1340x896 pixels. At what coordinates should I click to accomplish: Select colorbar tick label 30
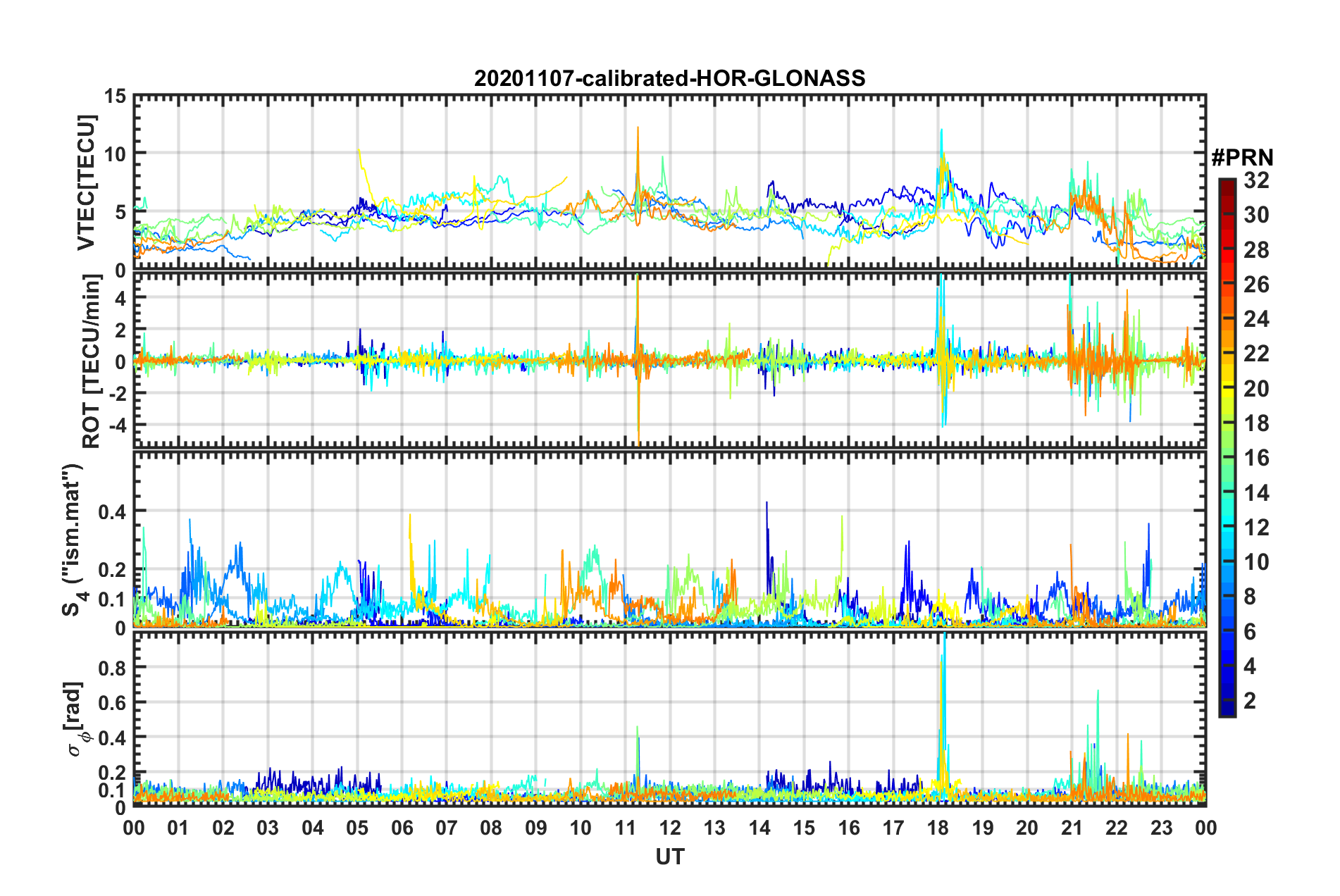tap(1256, 215)
